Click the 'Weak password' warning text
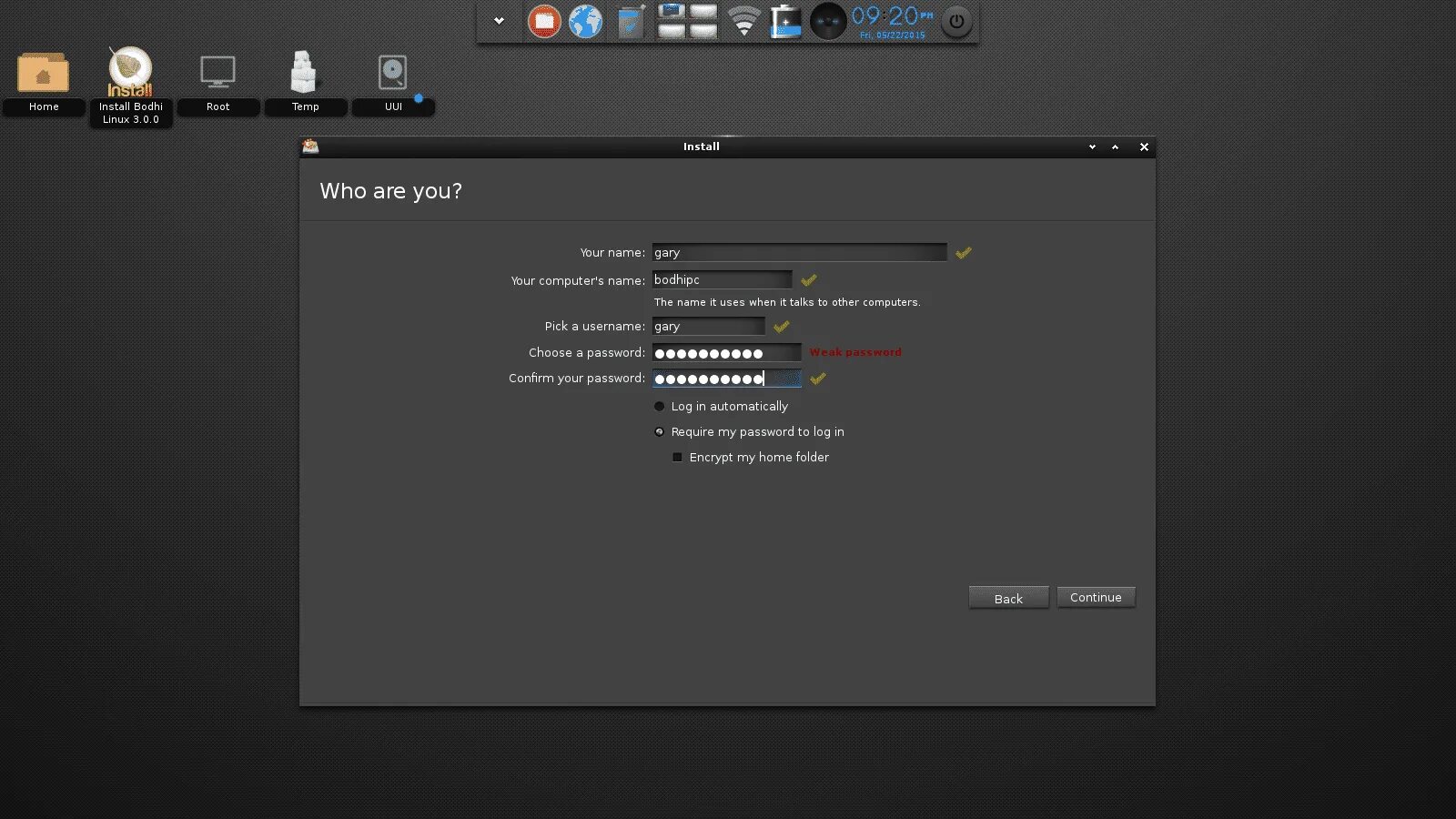 point(855,352)
